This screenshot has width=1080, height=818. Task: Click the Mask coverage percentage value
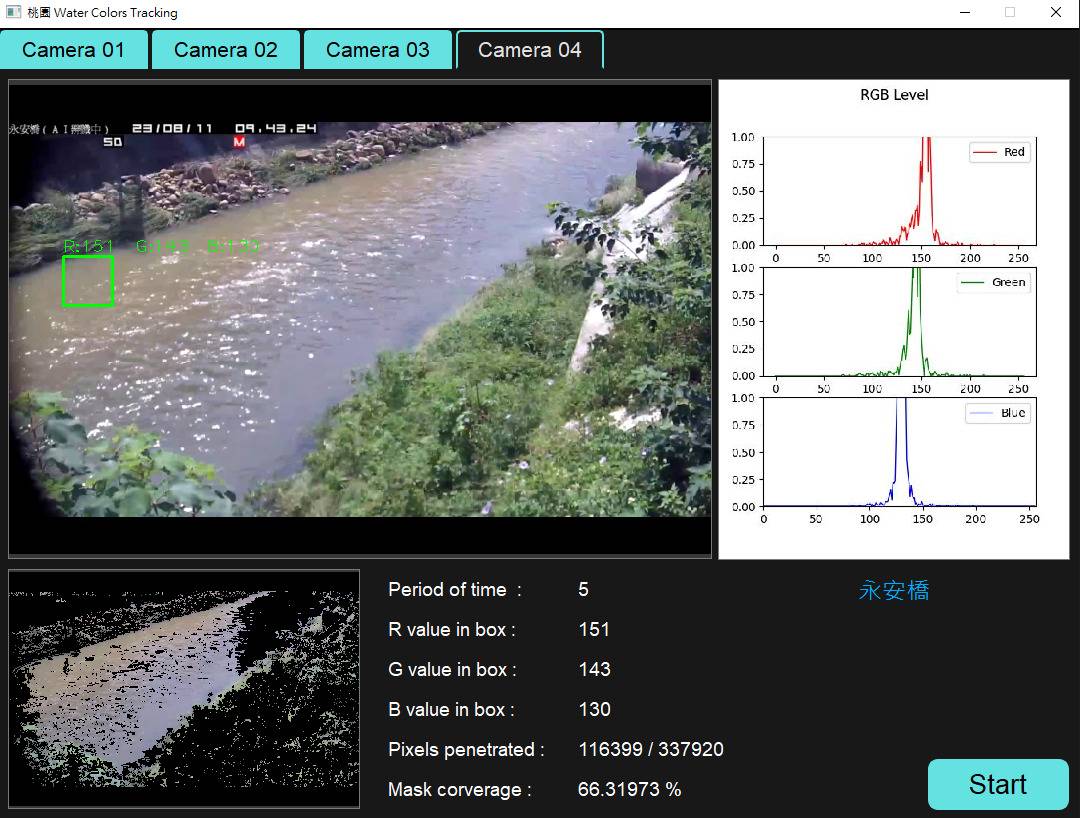click(x=629, y=789)
